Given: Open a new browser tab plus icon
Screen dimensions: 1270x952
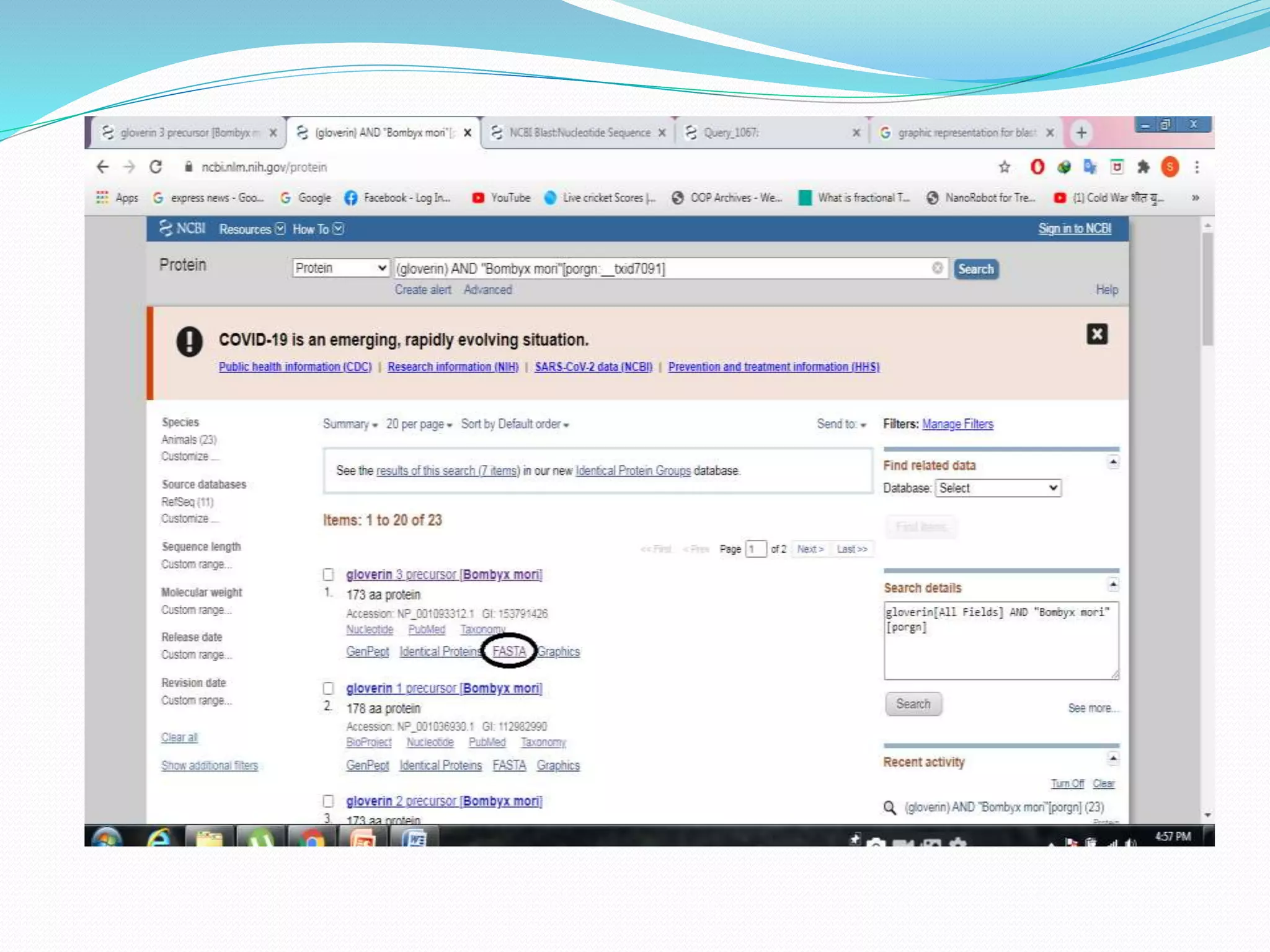Looking at the screenshot, I should 1081,133.
